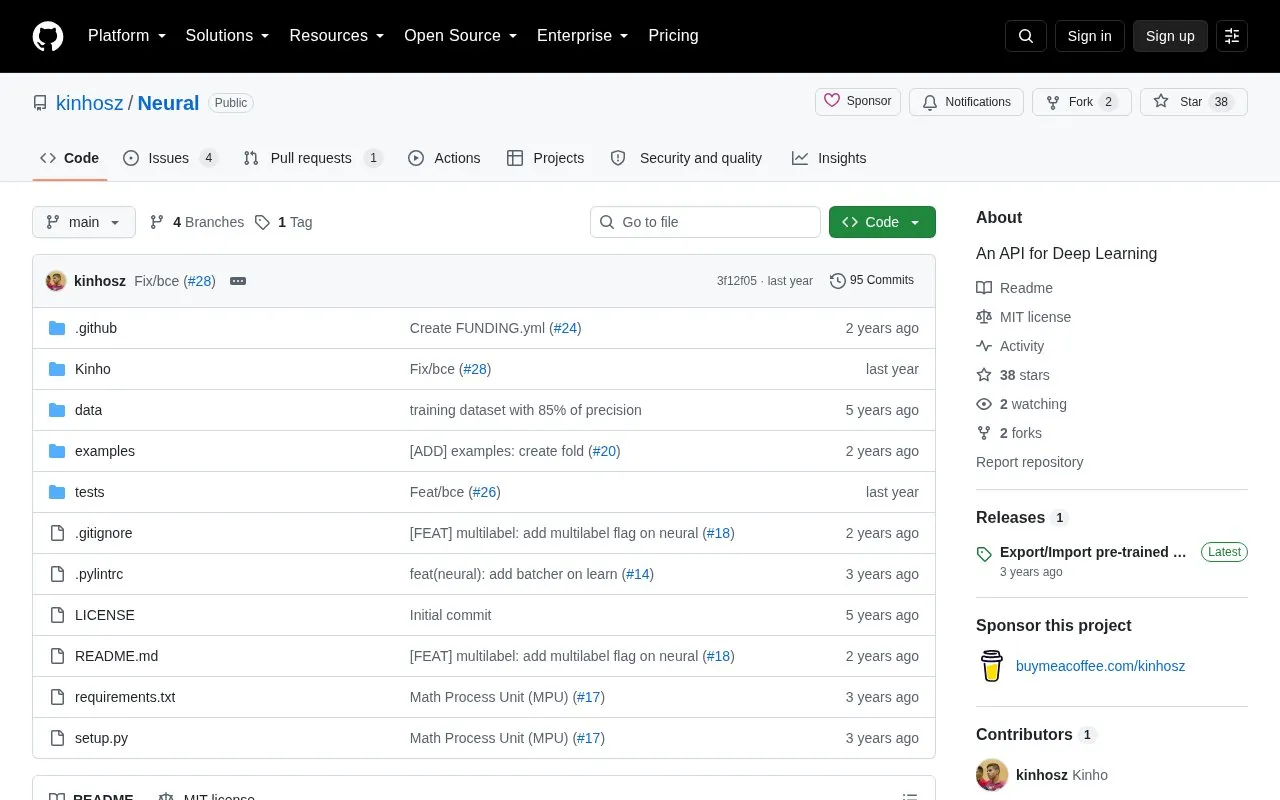
Task: Click the three-dot commit message expander
Action: (238, 281)
